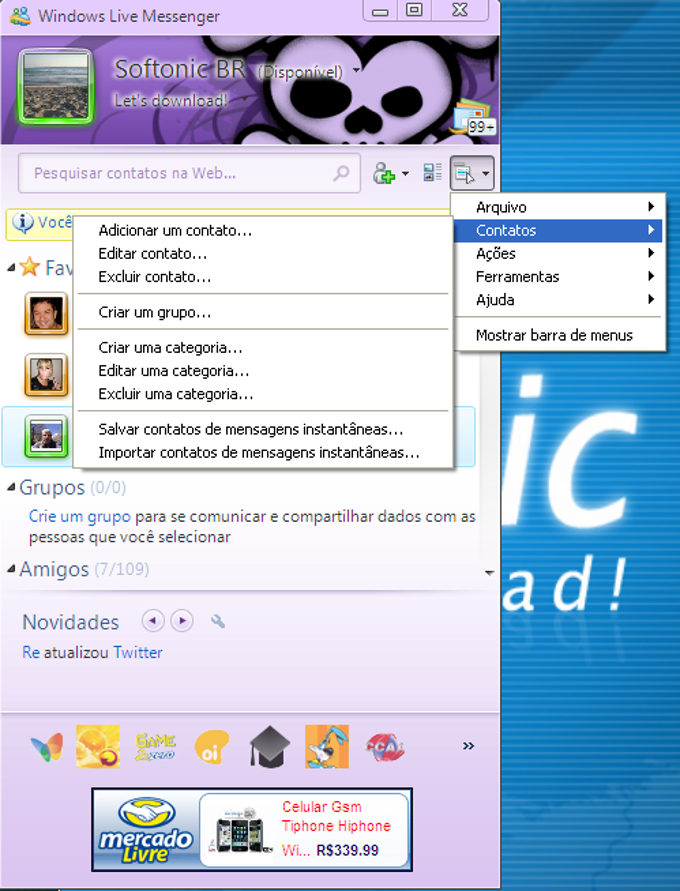
Task: Click the Softonic BR display name
Action: [180, 69]
